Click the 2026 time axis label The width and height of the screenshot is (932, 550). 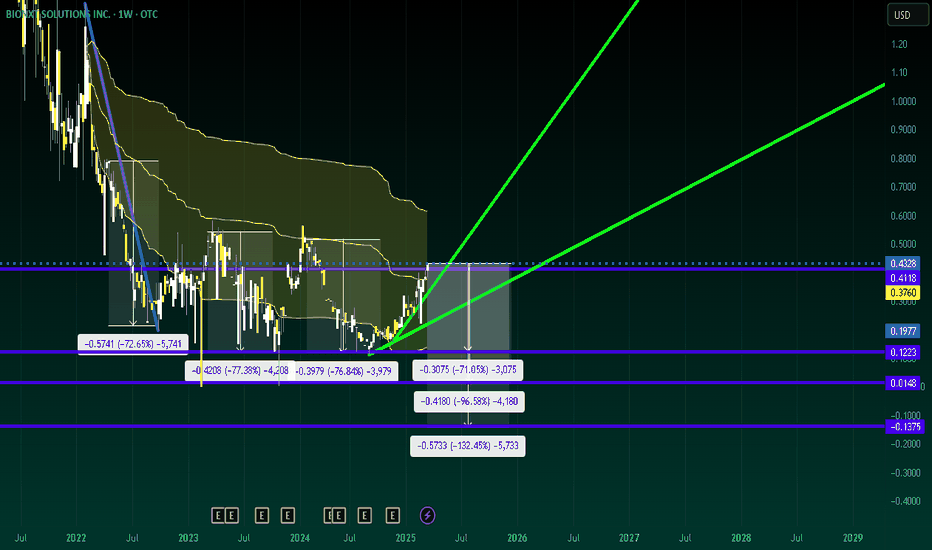[x=517, y=538]
